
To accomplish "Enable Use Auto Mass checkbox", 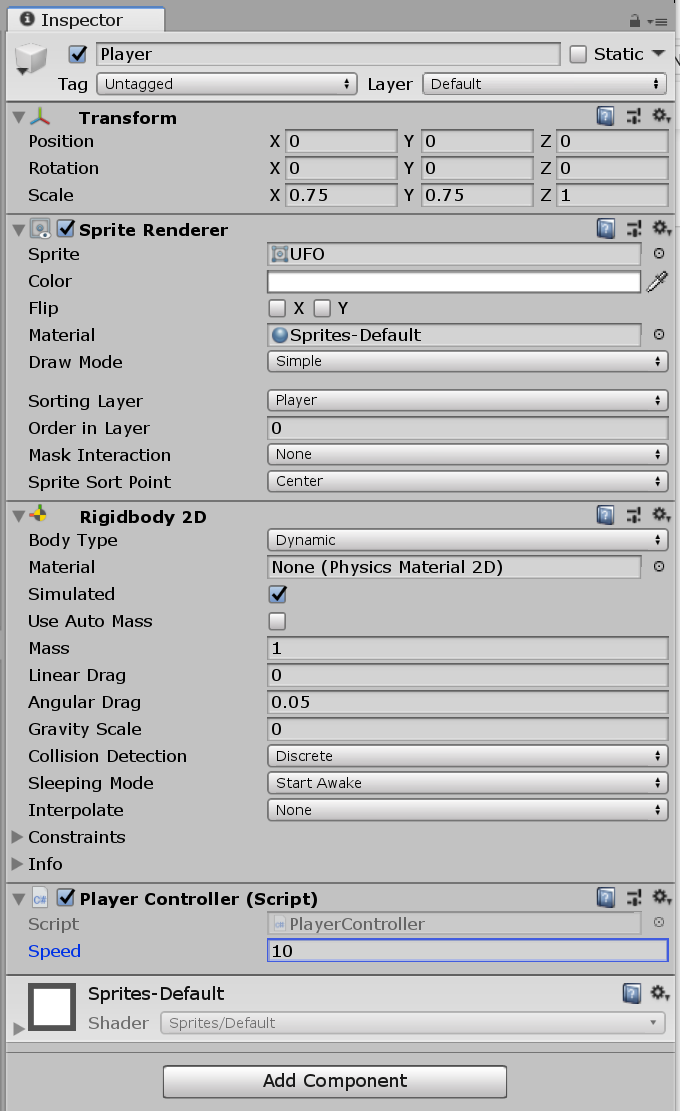I will [x=277, y=621].
